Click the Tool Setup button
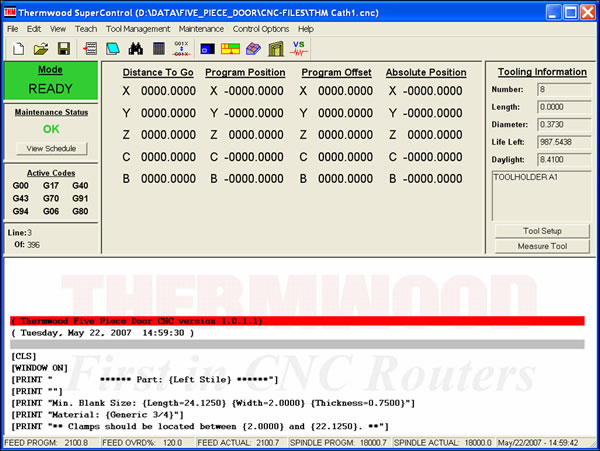Screen dimensions: 600x451 tap(542, 231)
